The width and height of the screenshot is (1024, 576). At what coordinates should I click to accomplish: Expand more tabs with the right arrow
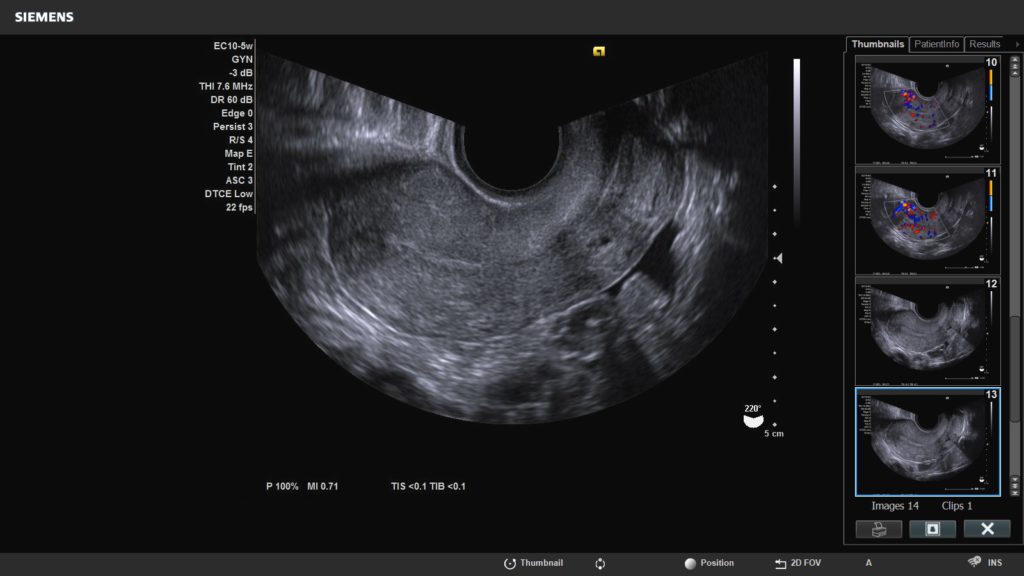click(x=1016, y=44)
